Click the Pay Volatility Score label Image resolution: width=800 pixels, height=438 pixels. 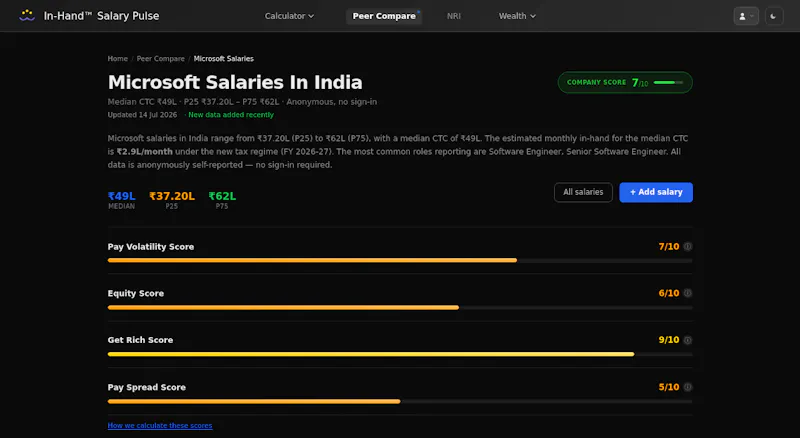151,247
